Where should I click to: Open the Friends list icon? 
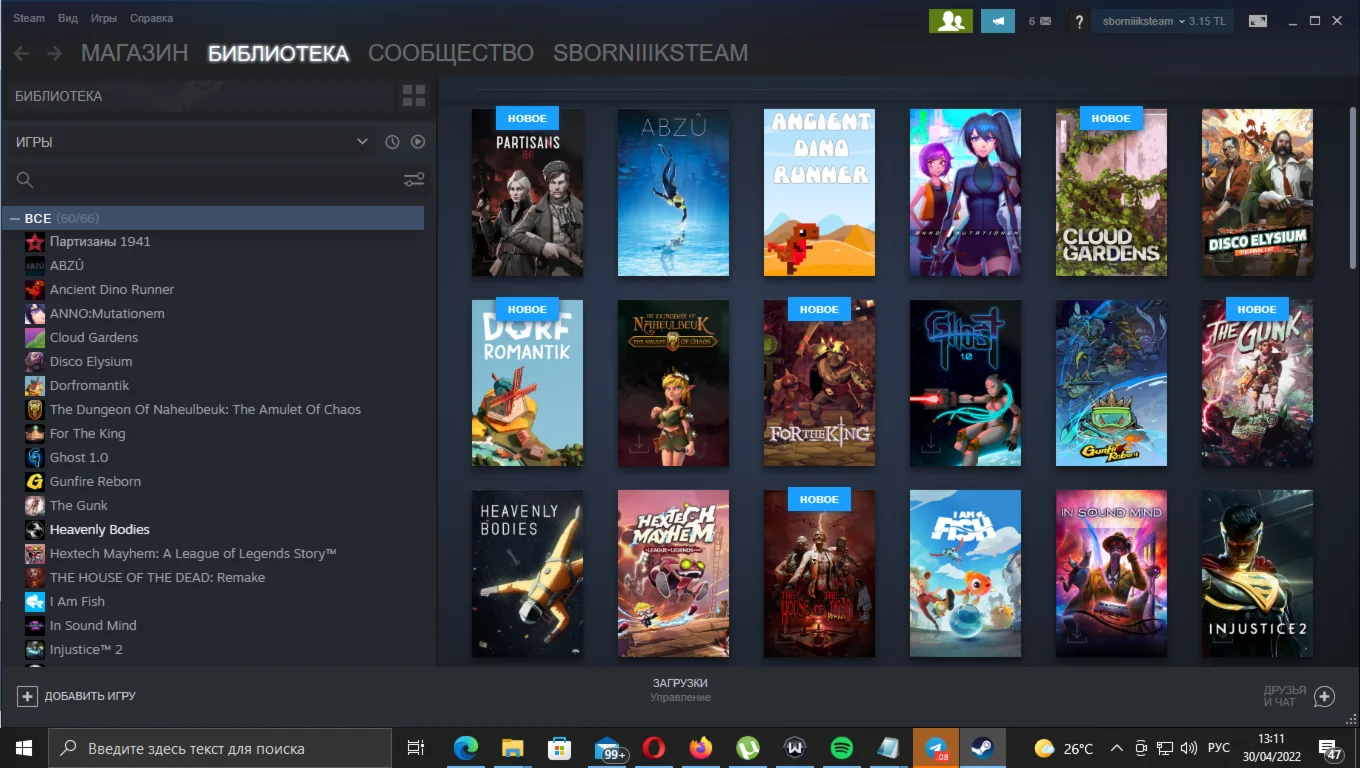950,21
